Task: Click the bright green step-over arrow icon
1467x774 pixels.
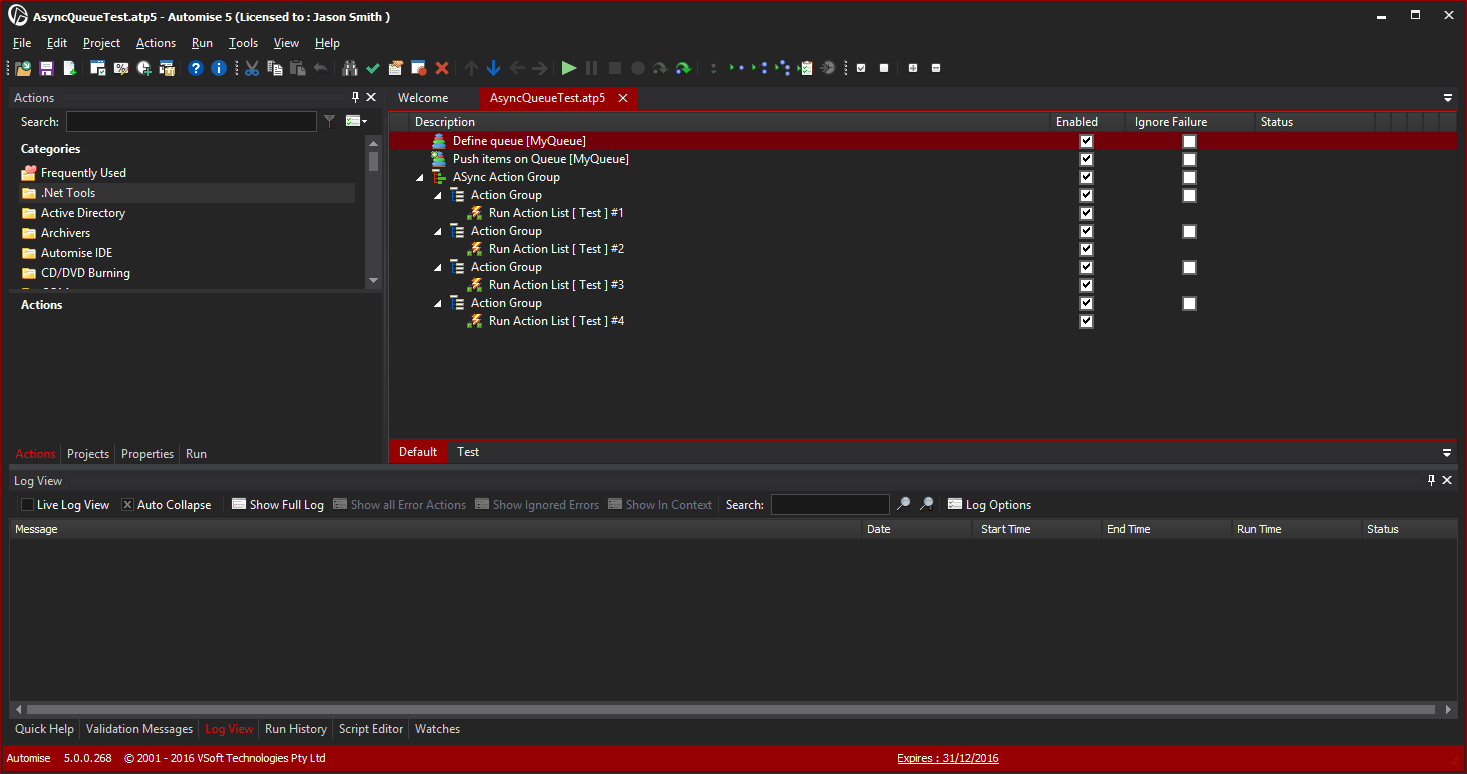Action: (x=683, y=68)
